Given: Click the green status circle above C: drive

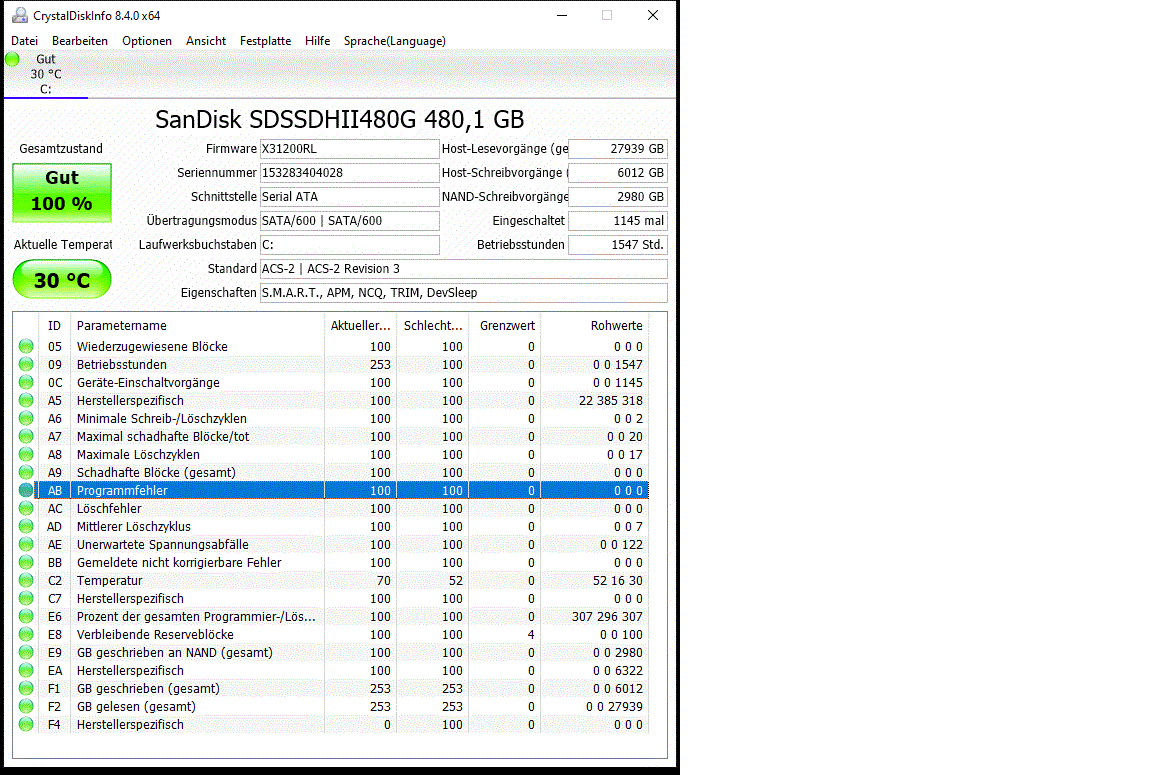Looking at the screenshot, I should pos(12,59).
